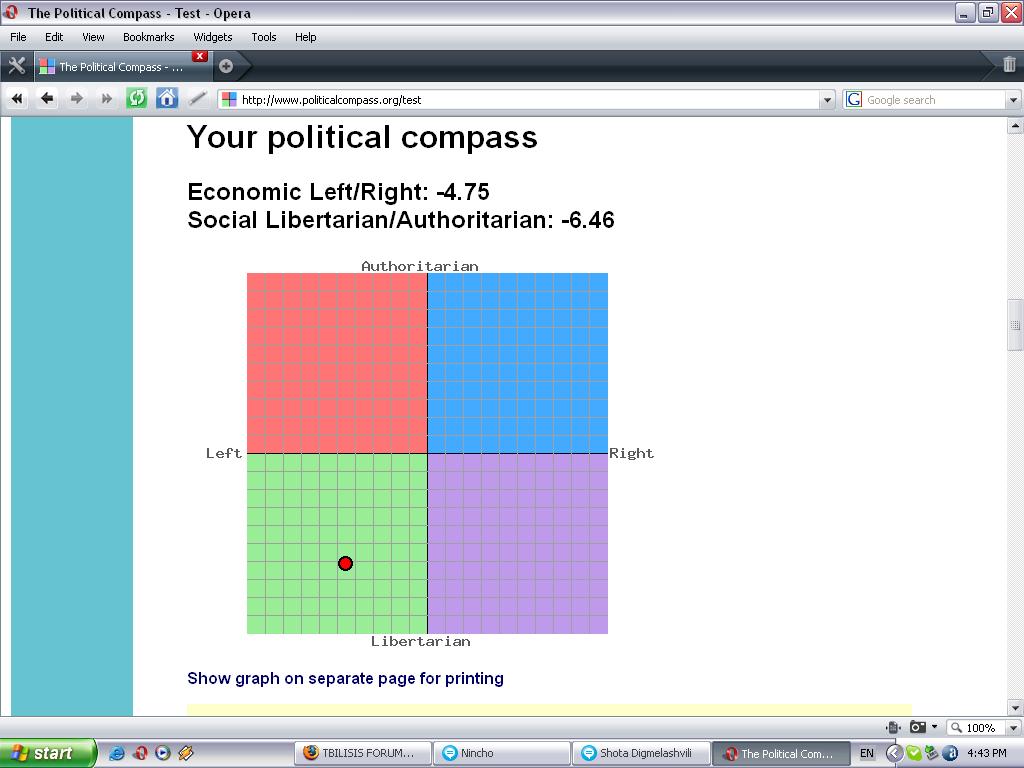This screenshot has width=1024, height=768.
Task: Open the Google search engine dropdown
Action: [1014, 99]
